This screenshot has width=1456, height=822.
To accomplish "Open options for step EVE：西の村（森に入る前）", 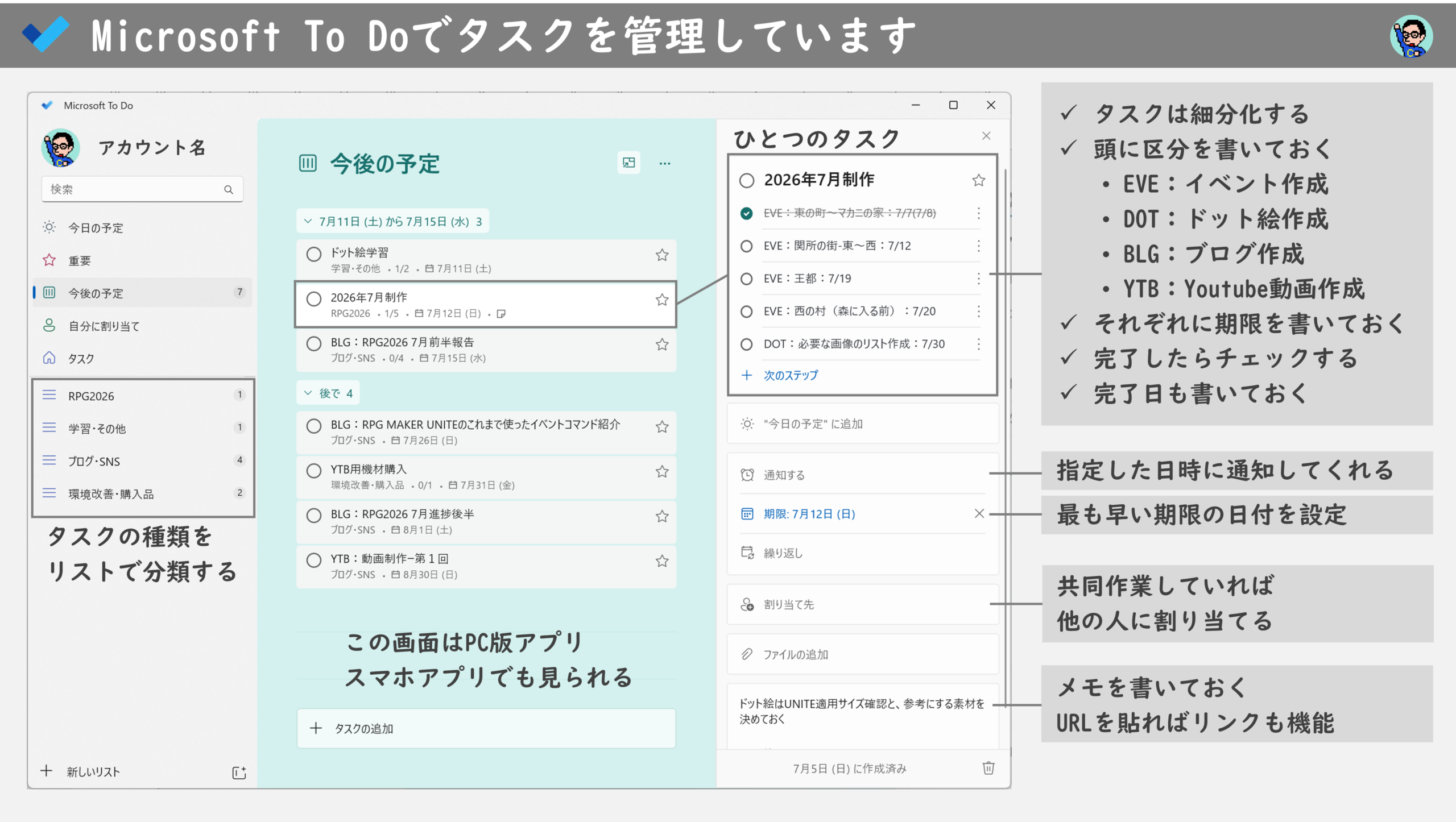I will pyautogui.click(x=978, y=312).
